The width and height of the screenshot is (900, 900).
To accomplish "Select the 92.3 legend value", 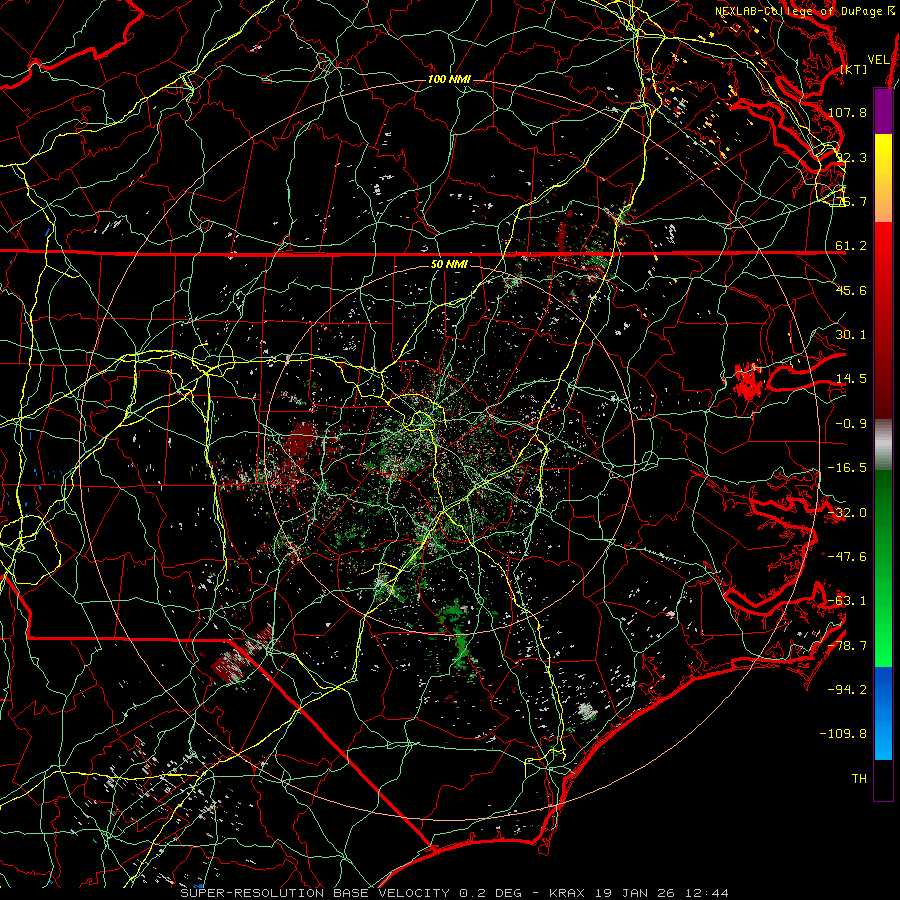I will click(851, 157).
